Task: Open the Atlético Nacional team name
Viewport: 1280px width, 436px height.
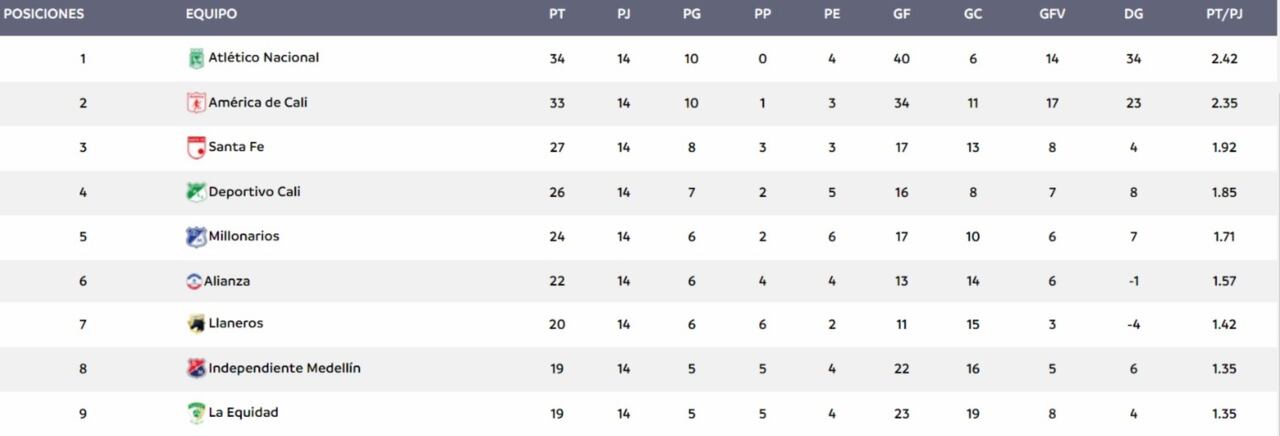Action: pos(264,58)
